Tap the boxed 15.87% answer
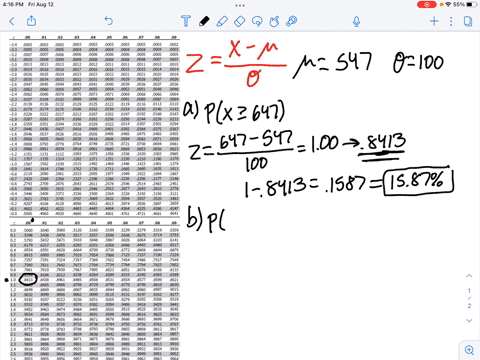Viewport: 480px width, 360px height. click(x=419, y=182)
